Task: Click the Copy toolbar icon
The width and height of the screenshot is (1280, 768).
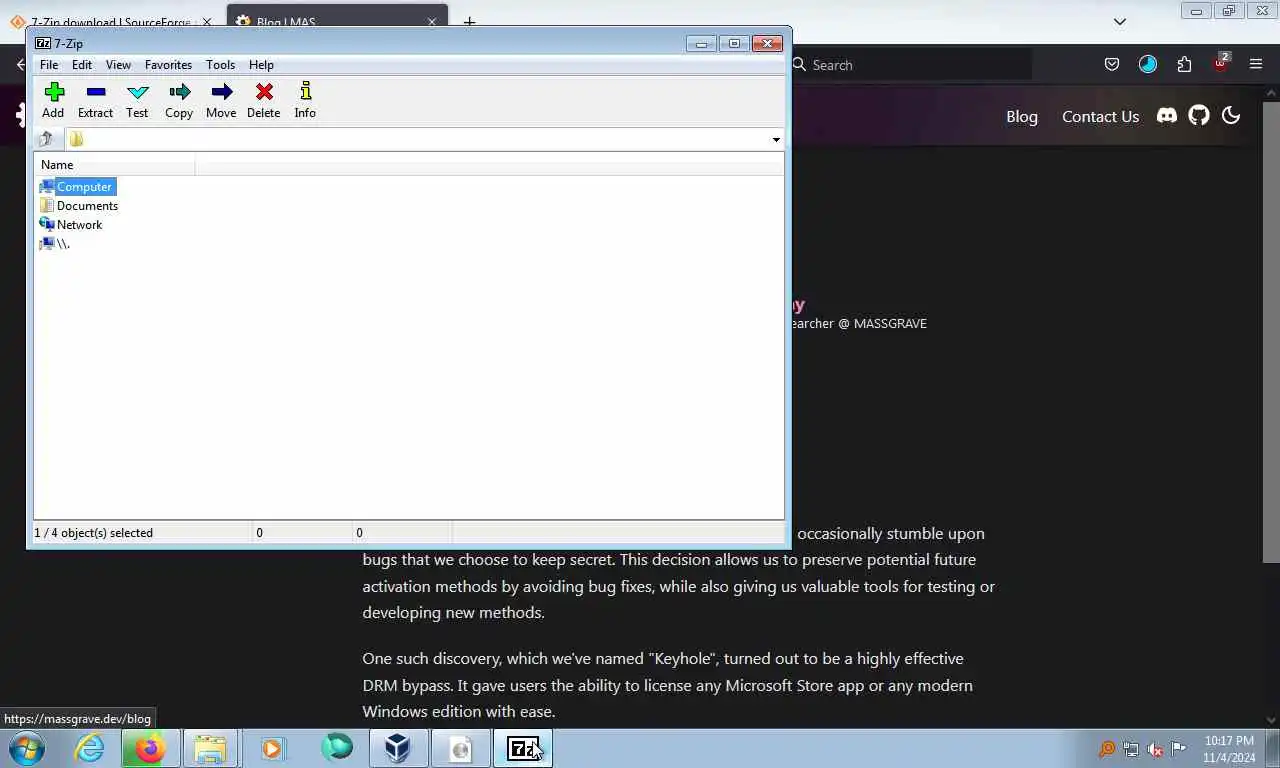Action: point(179,100)
